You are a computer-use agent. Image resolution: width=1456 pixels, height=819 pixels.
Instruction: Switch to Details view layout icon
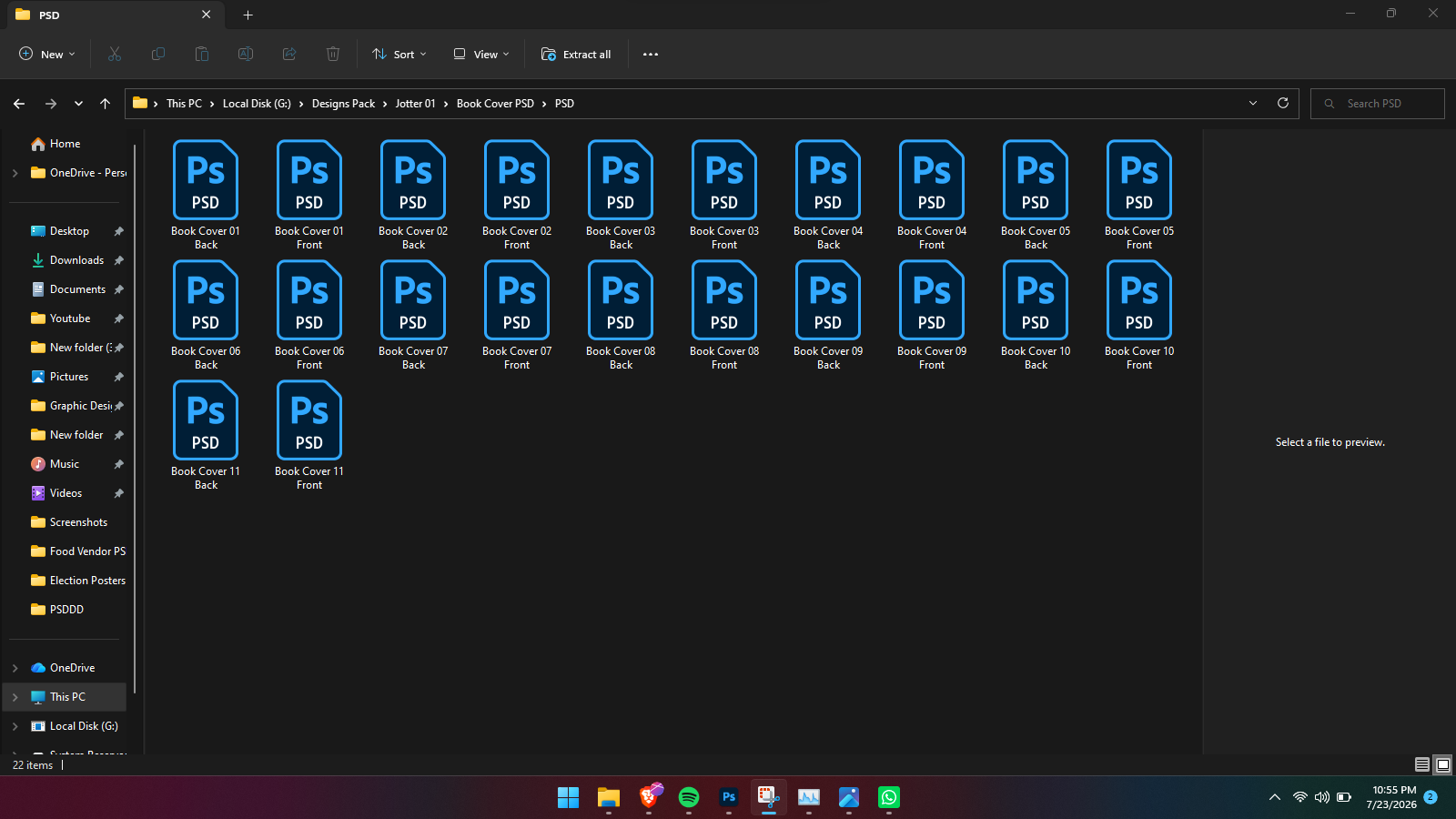1422,765
